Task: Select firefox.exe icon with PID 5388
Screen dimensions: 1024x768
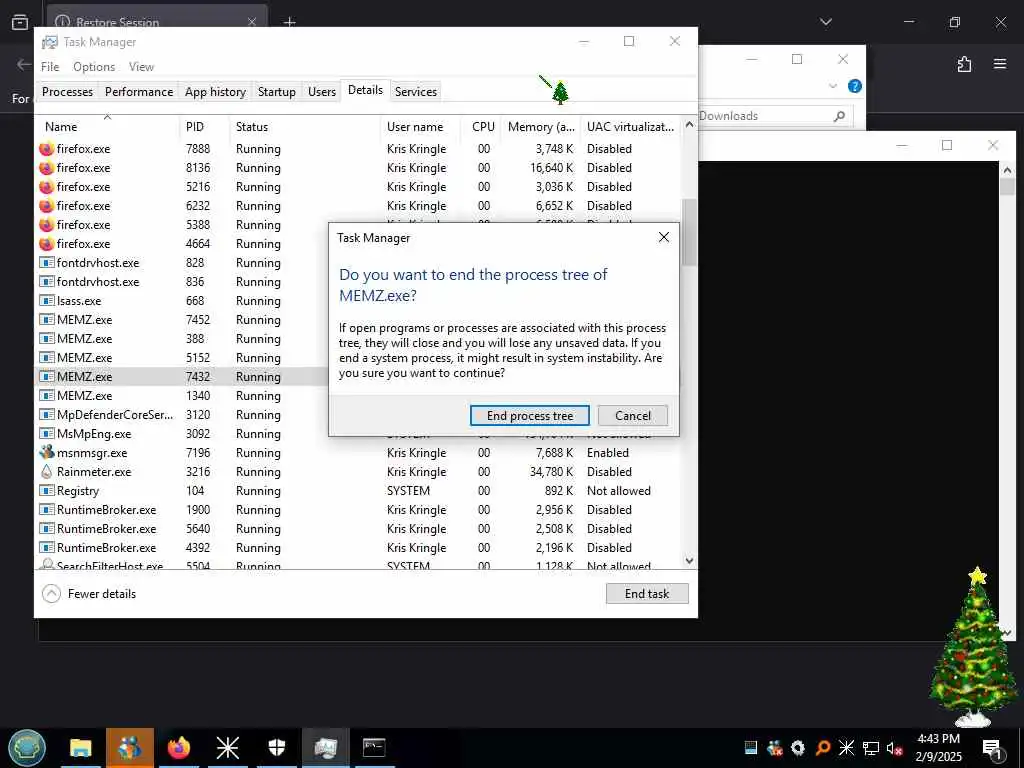Action: [46, 225]
